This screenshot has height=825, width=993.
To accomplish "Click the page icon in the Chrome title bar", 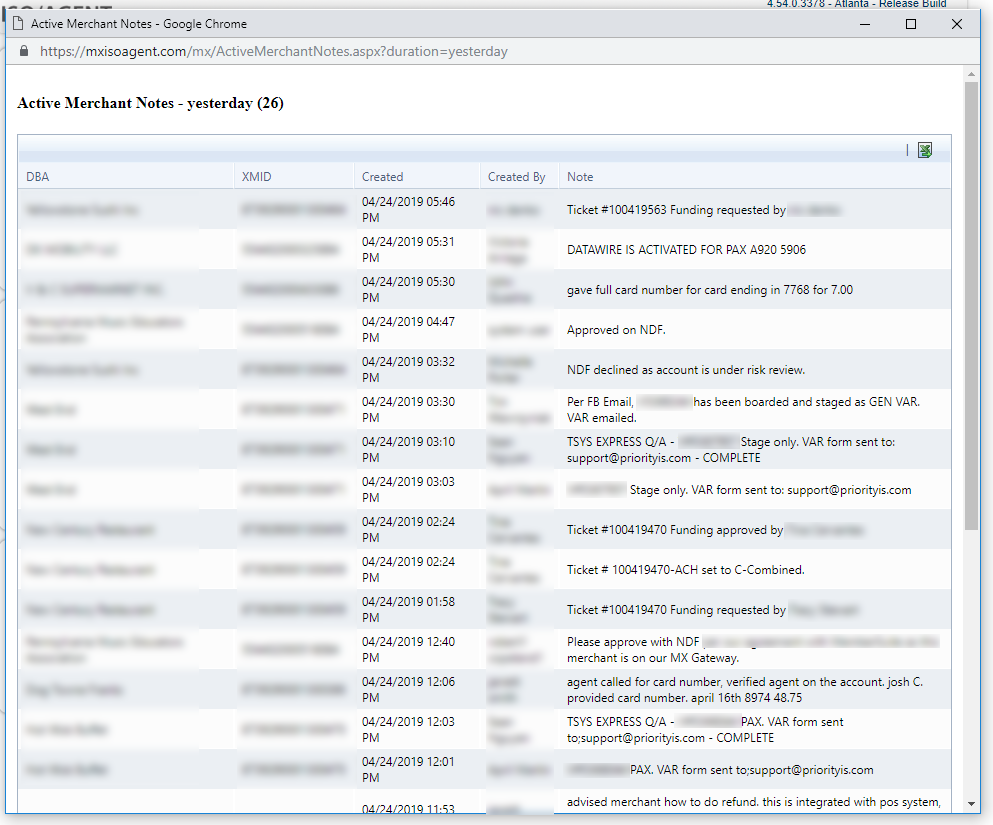I will tap(17, 23).
